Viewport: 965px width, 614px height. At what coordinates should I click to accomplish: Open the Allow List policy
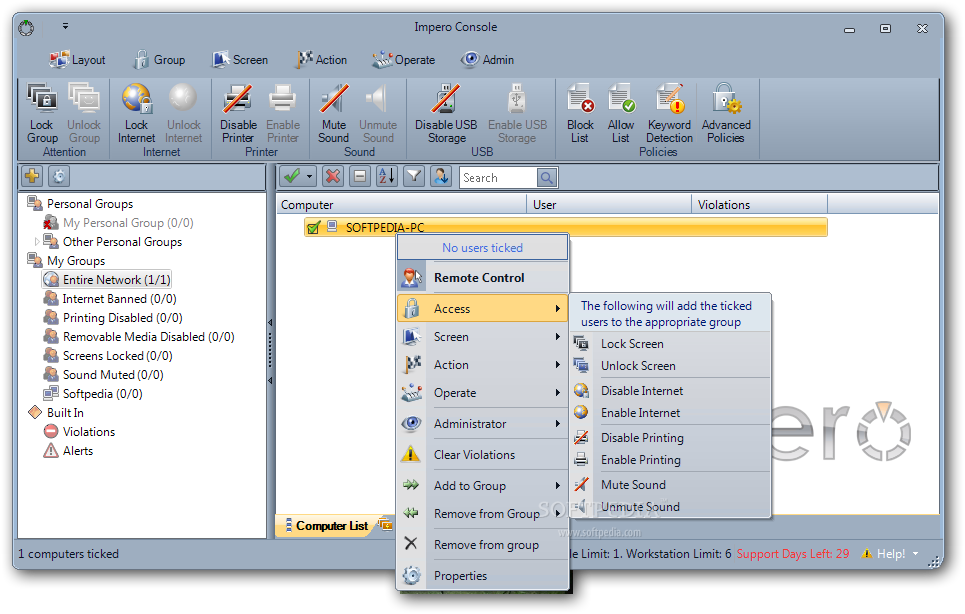pyautogui.click(x=620, y=114)
